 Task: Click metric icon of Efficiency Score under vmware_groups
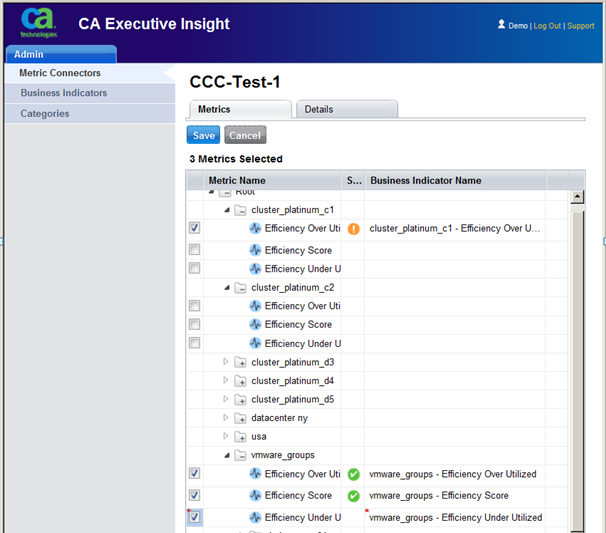[x=255, y=496]
